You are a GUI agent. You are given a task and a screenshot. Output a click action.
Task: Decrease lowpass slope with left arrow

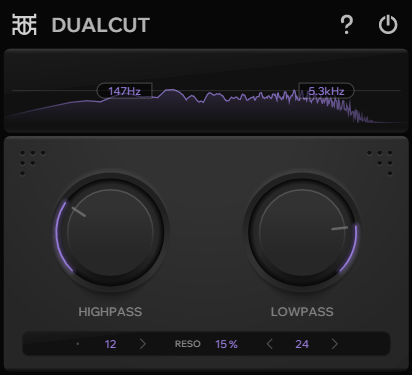point(270,344)
